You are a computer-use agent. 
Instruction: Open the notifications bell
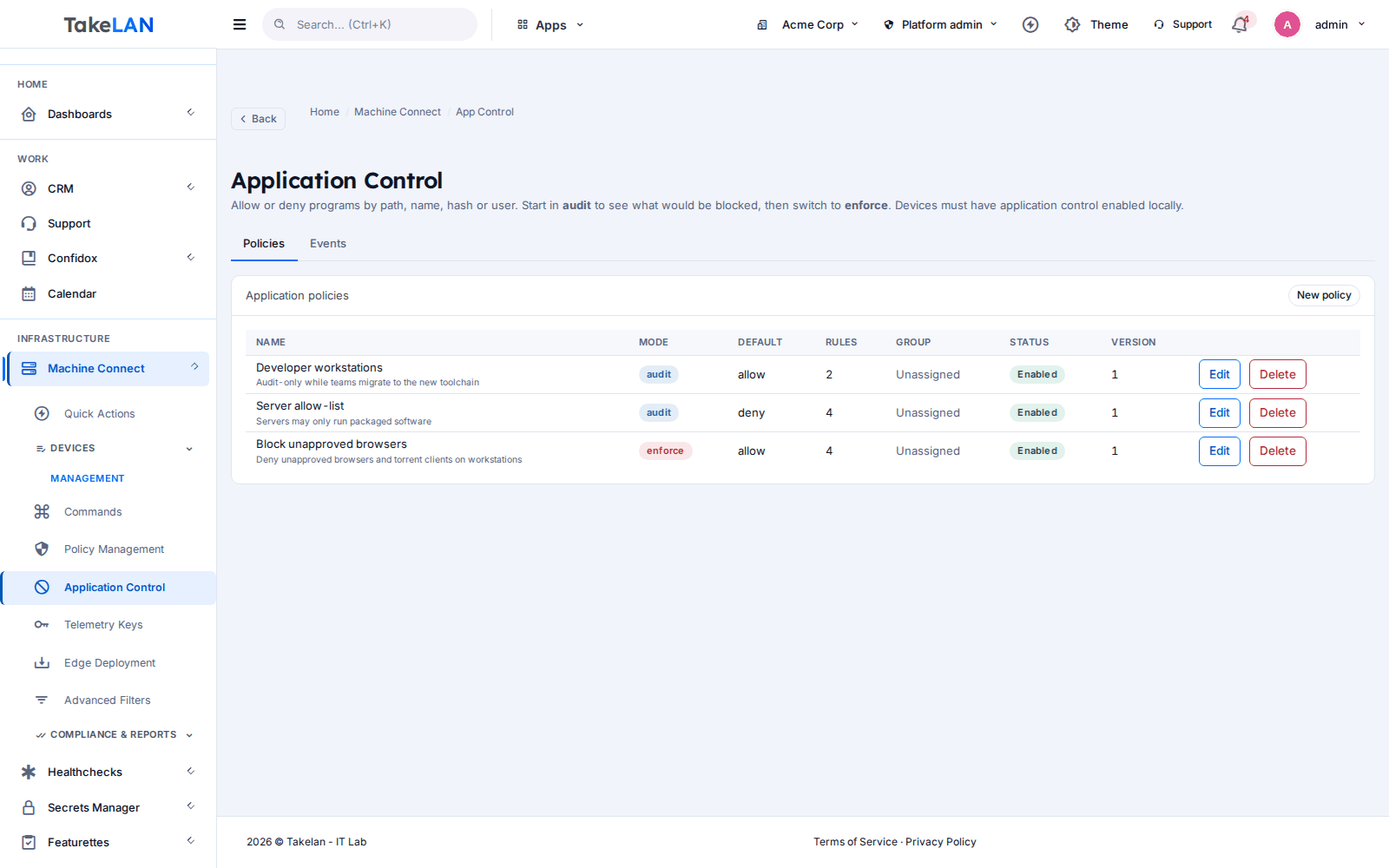(x=1240, y=24)
